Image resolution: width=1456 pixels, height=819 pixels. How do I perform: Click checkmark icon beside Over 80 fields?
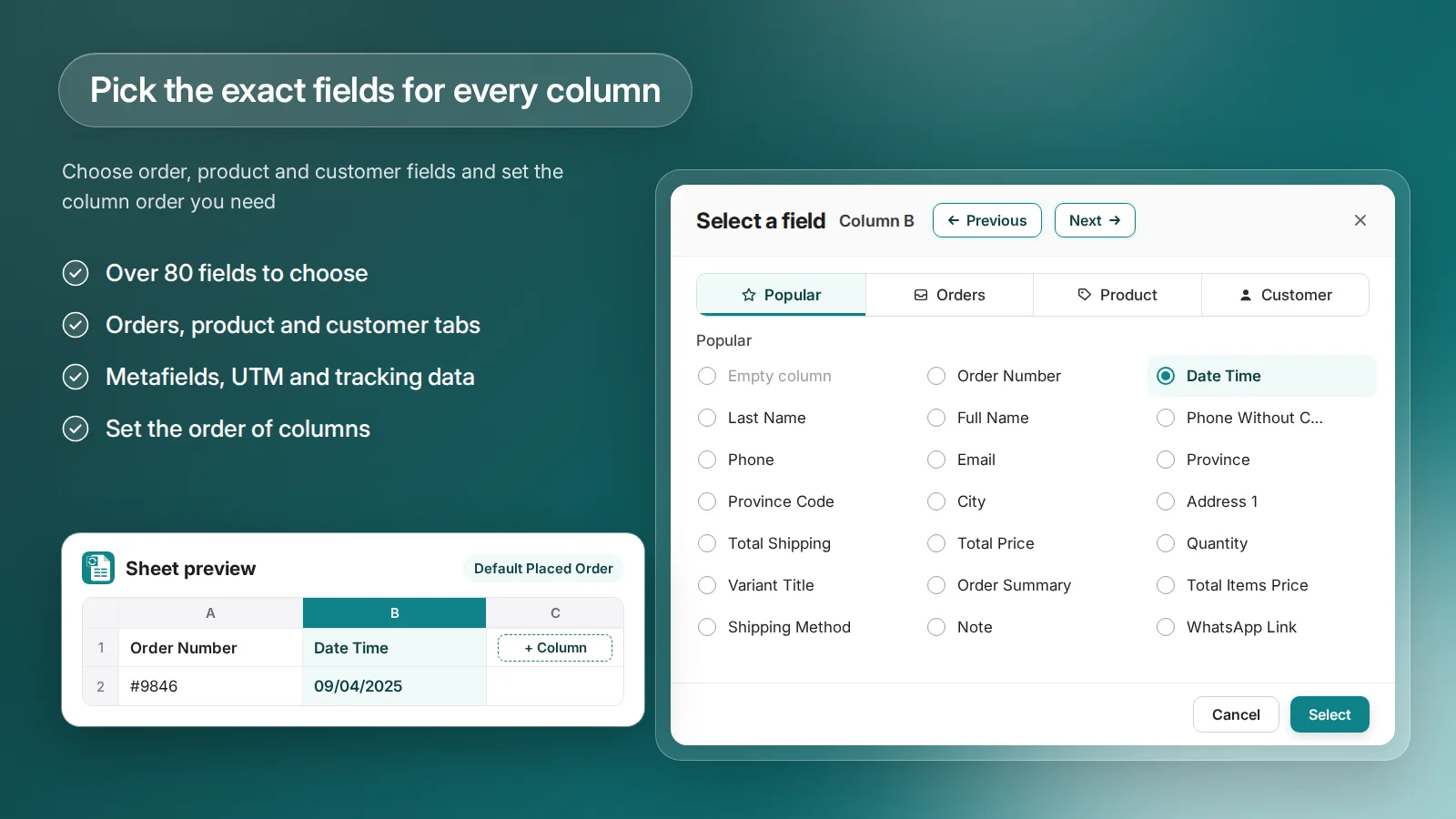click(76, 273)
